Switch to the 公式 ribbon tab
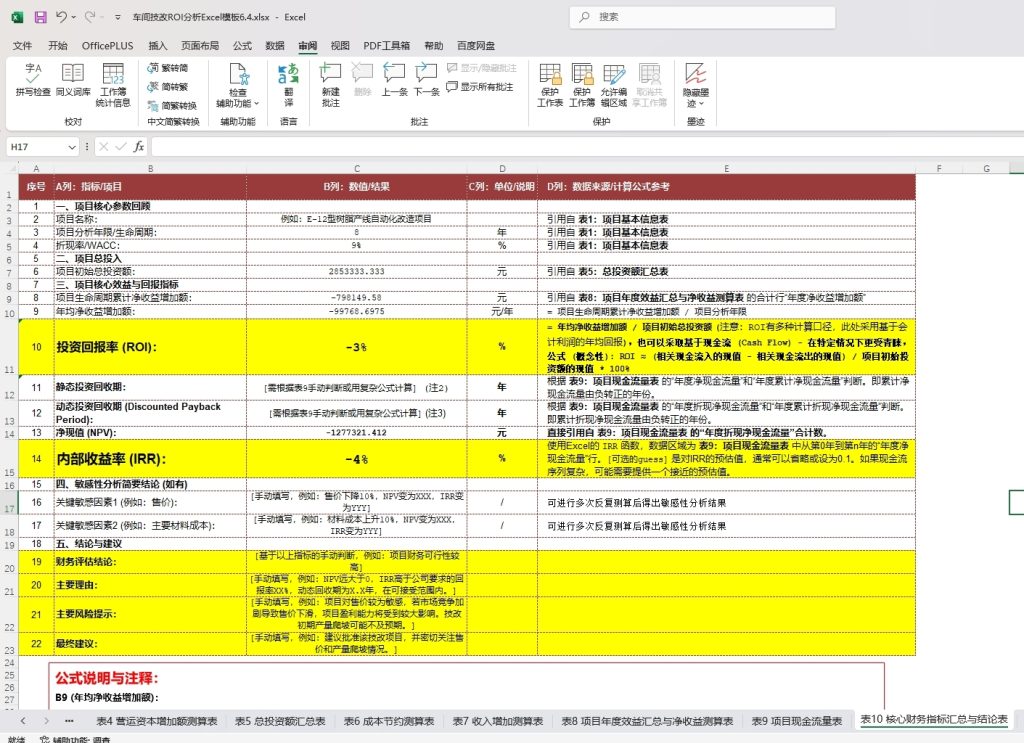Viewport: 1024px width, 743px height. tap(242, 45)
